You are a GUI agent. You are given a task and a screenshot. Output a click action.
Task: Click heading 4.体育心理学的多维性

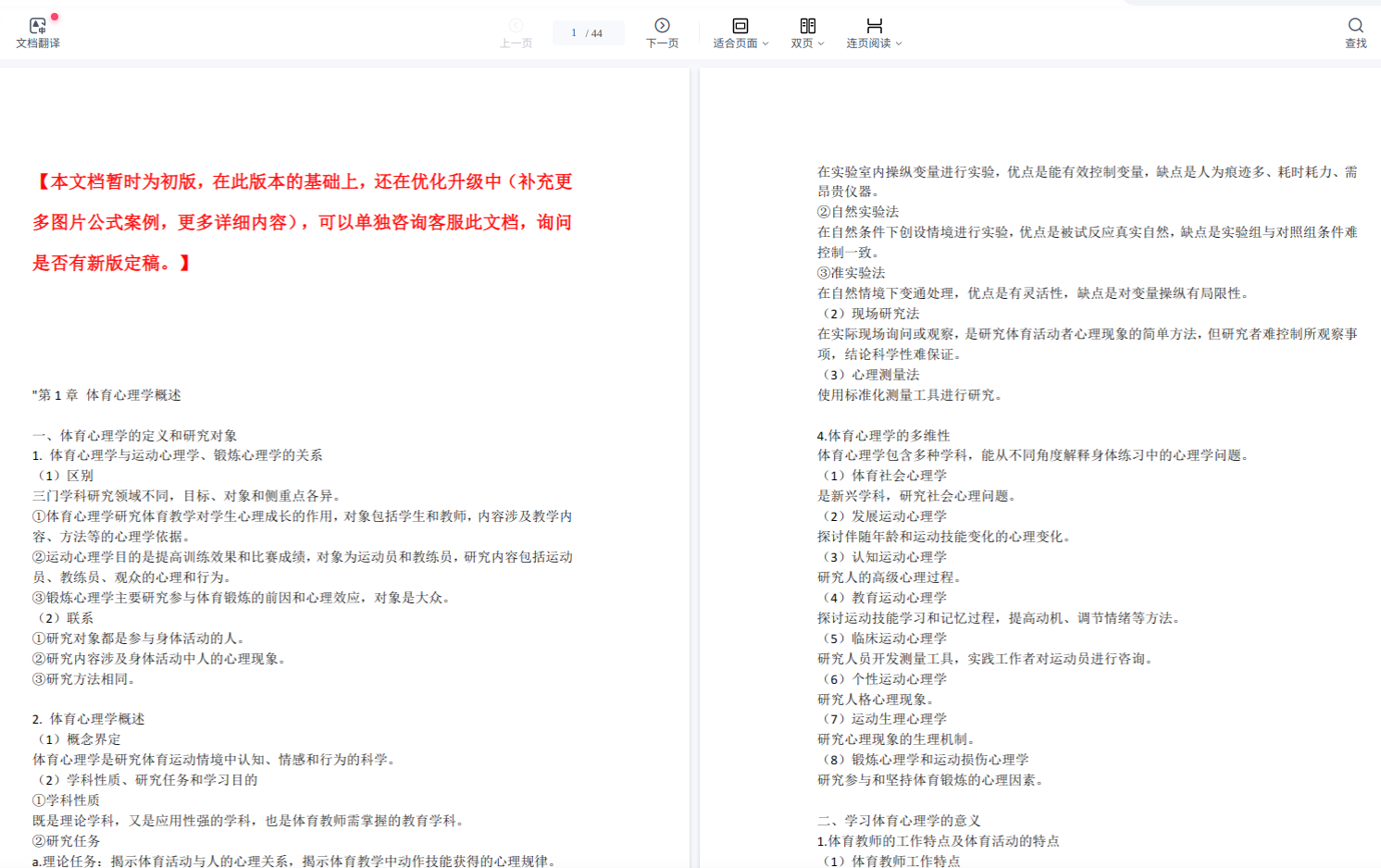(883, 435)
